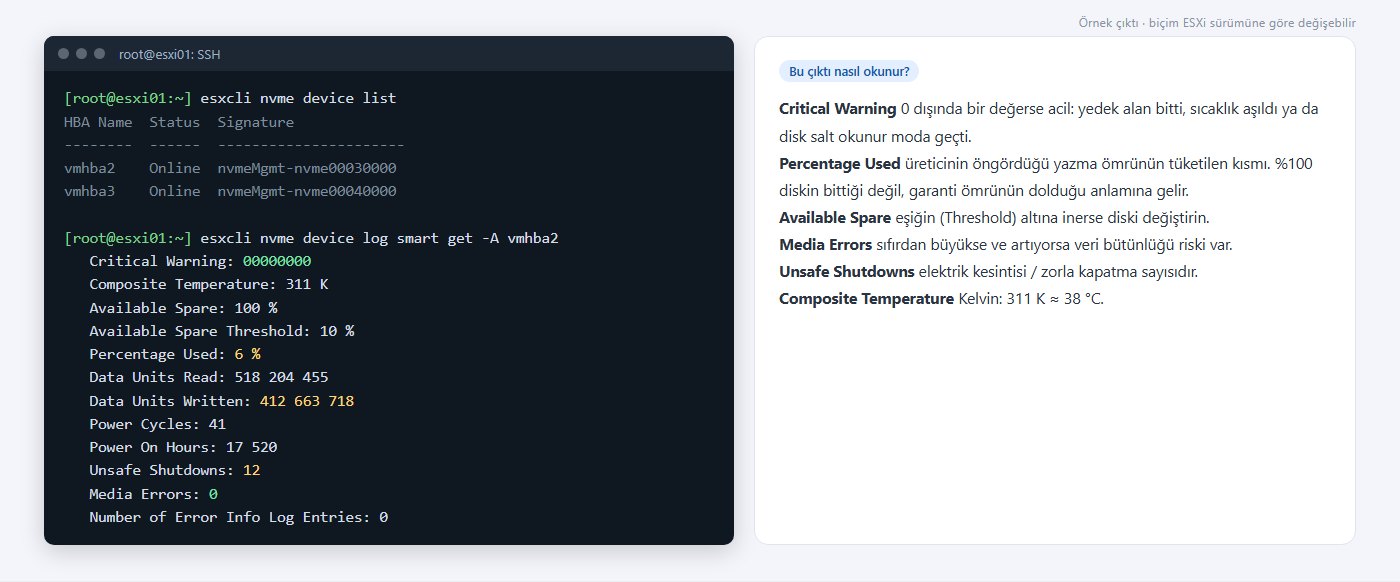
Task: Click the Unsafe Shutdowns value '12'
Action: pyautogui.click(x=251, y=470)
